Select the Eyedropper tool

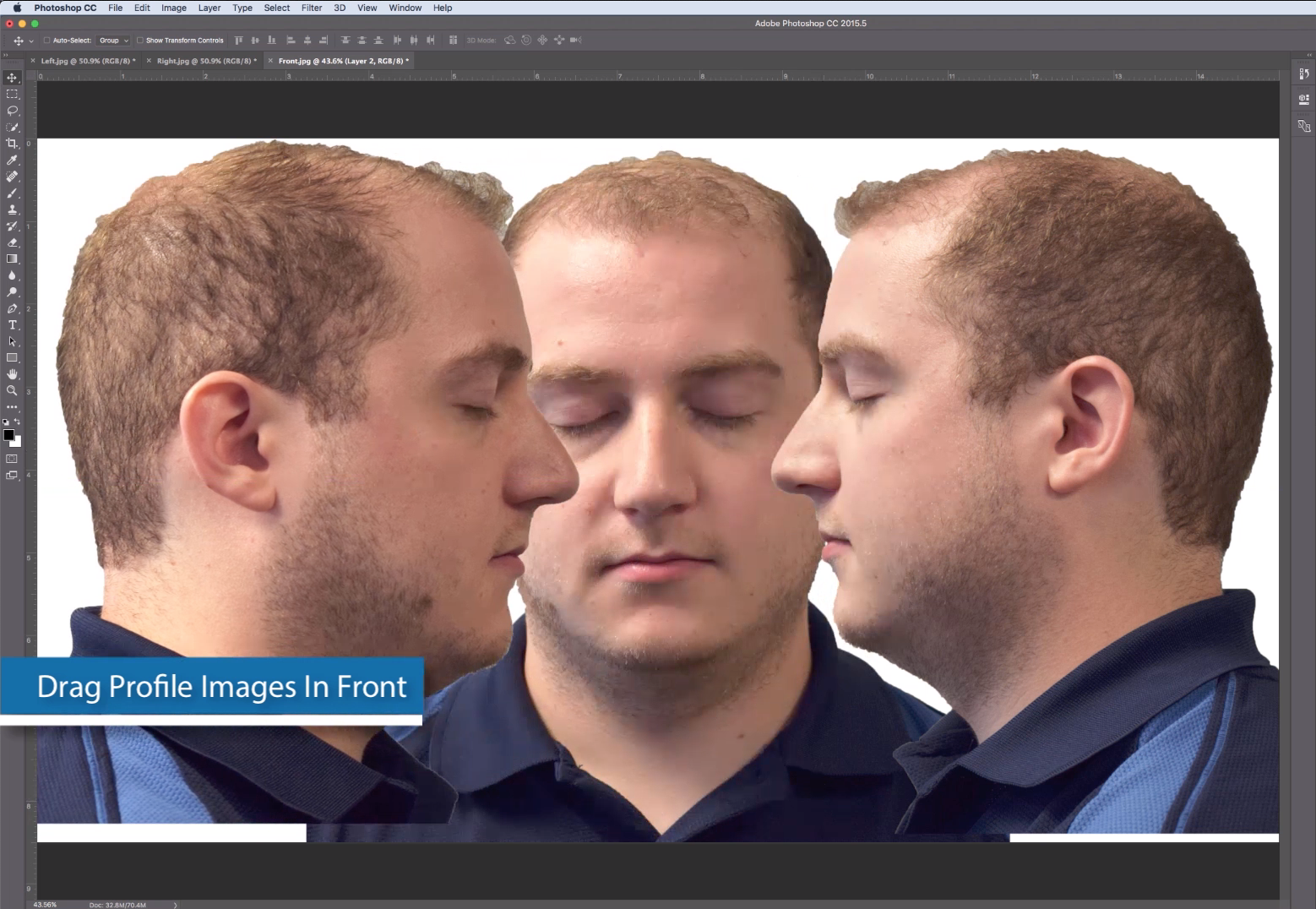point(12,161)
